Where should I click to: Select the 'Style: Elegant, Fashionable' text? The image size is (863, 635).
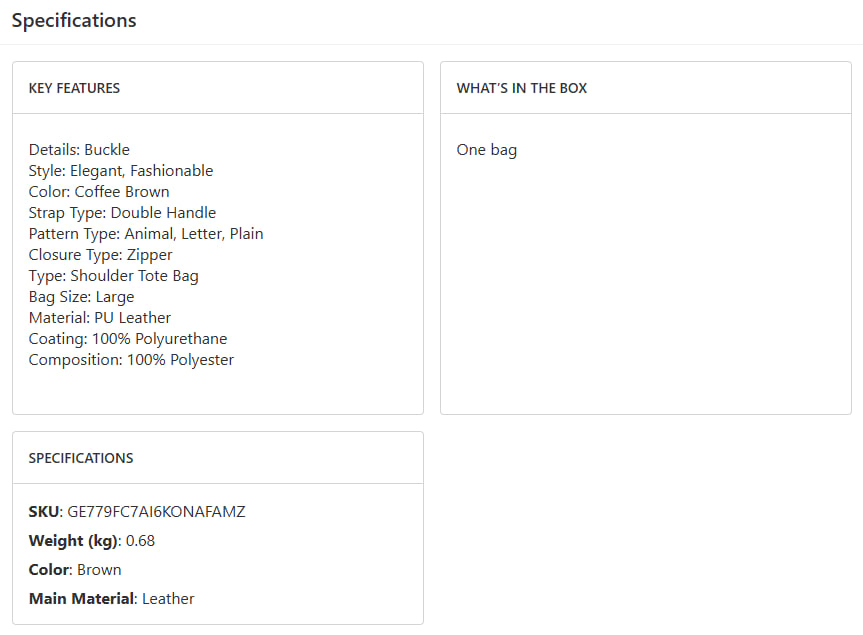(121, 171)
